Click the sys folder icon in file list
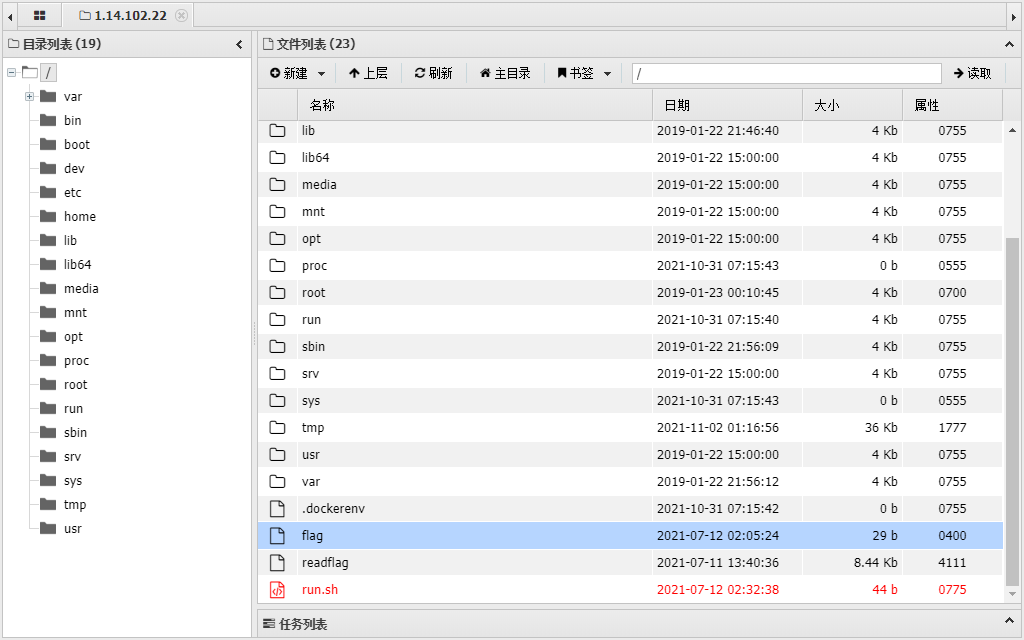 click(278, 400)
